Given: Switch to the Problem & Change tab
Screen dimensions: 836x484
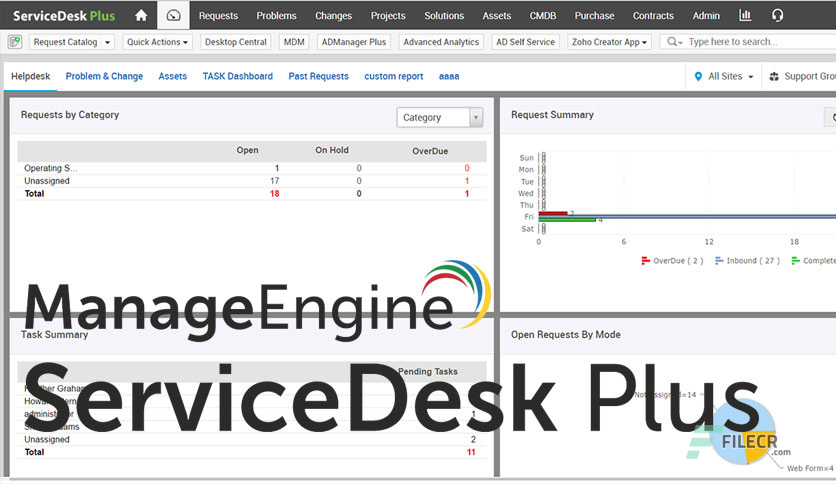Looking at the screenshot, I should point(104,76).
